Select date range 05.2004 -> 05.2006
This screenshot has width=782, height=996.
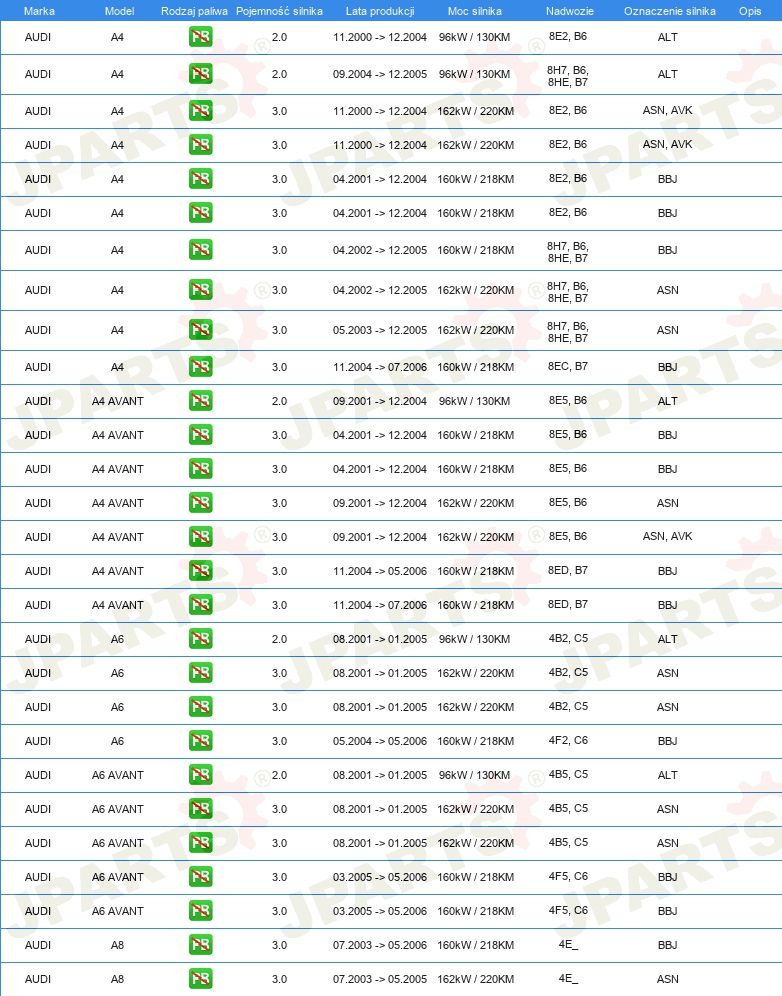click(x=380, y=741)
